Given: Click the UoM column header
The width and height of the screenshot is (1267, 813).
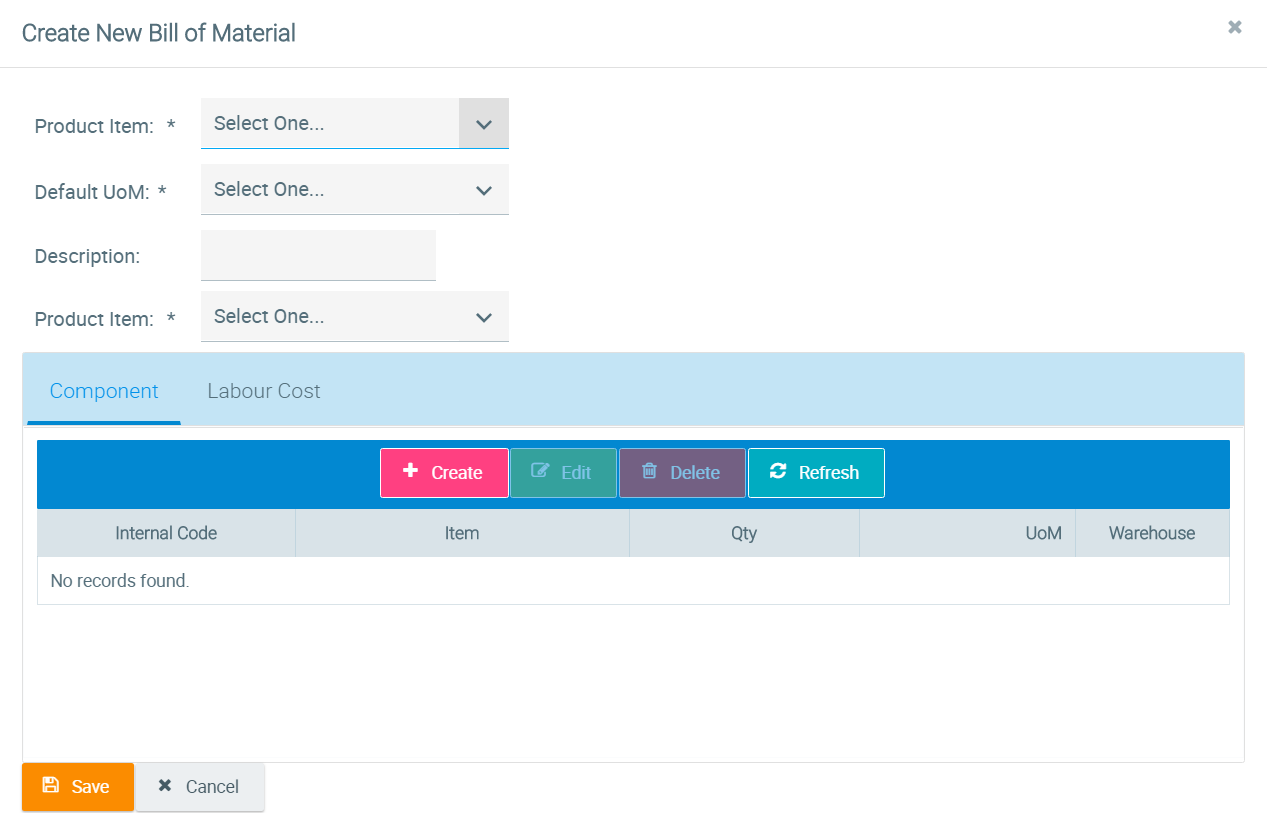Looking at the screenshot, I should point(1043,533).
